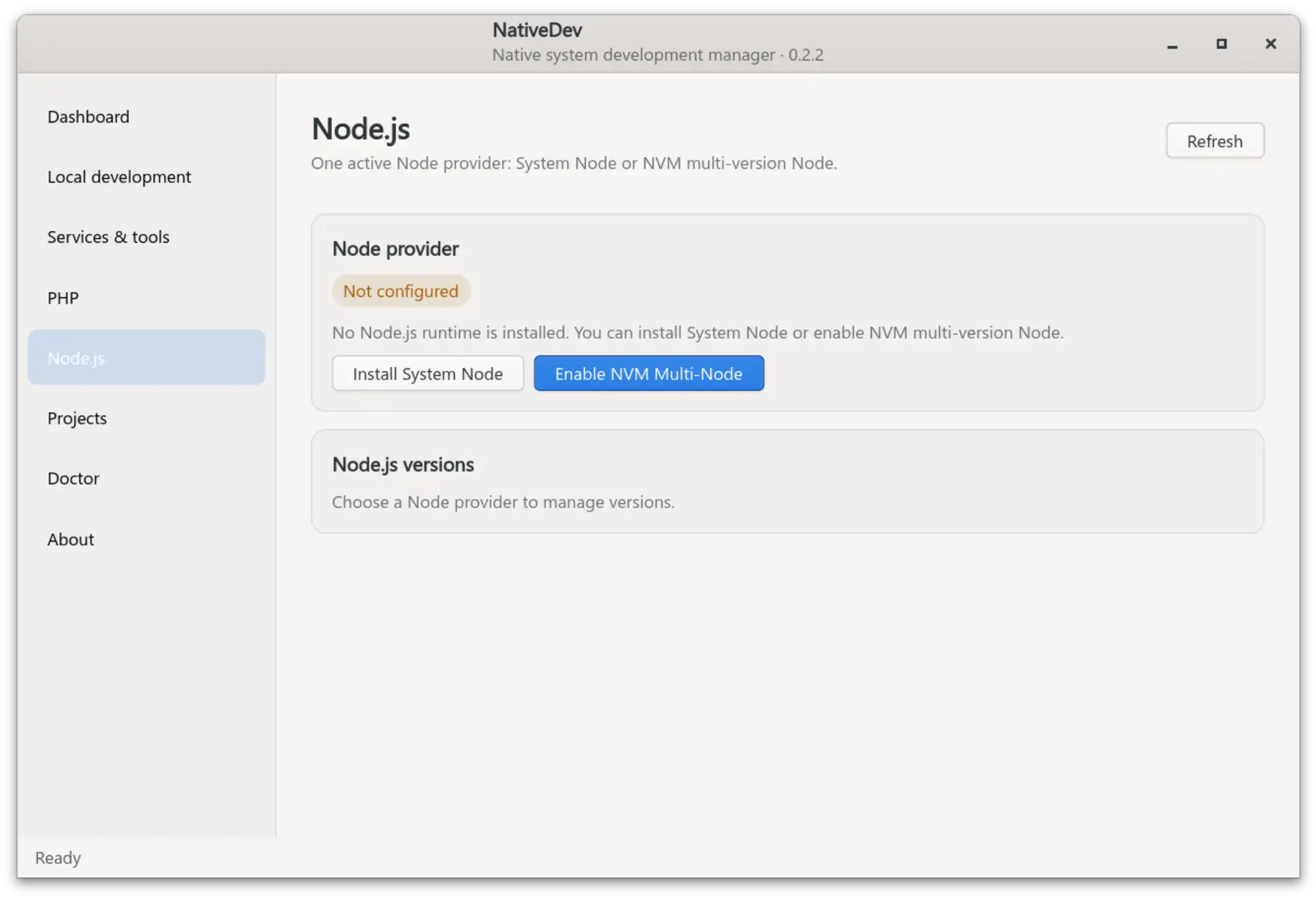Open Services & tools
The image size is (1316, 898).
tap(146, 237)
